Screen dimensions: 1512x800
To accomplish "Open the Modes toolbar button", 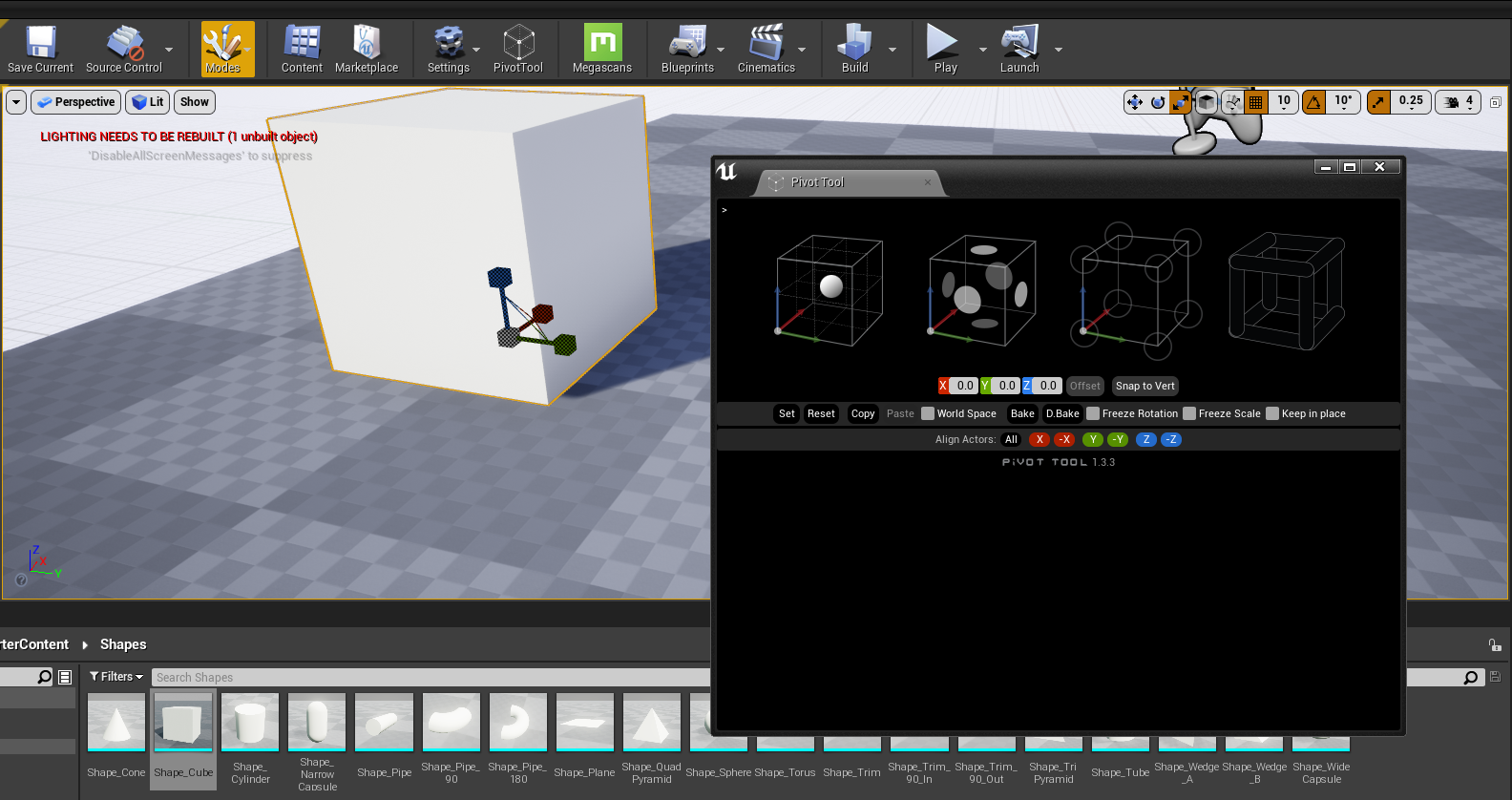I will click(222, 49).
